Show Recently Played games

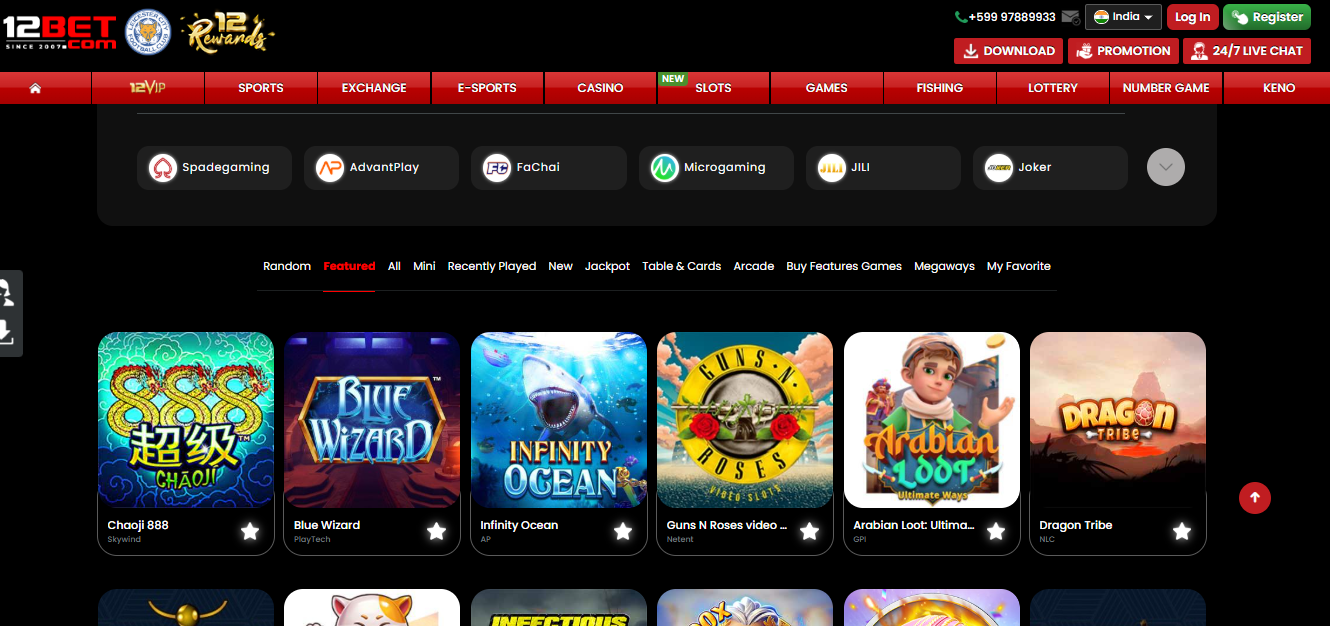click(x=492, y=266)
